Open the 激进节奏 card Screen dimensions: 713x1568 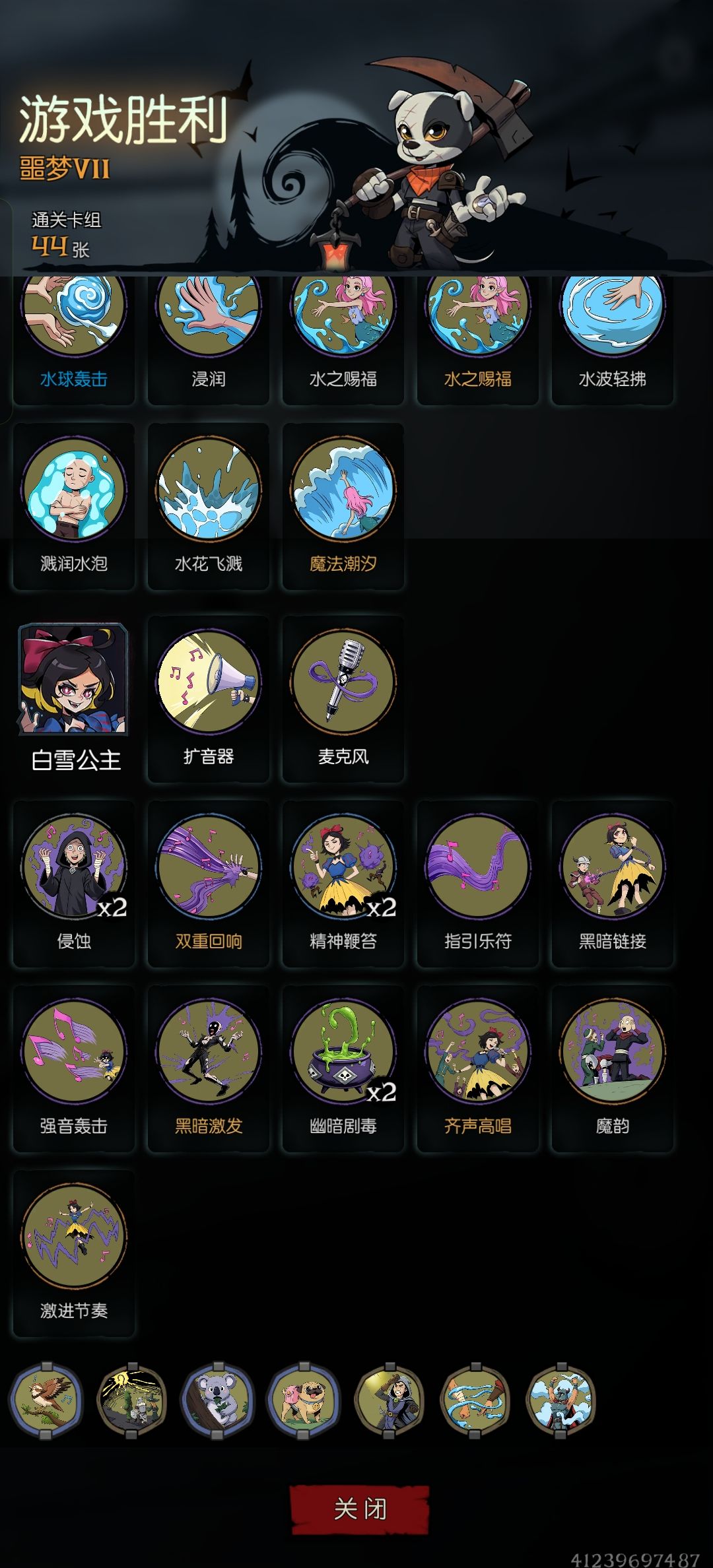coord(73,1253)
